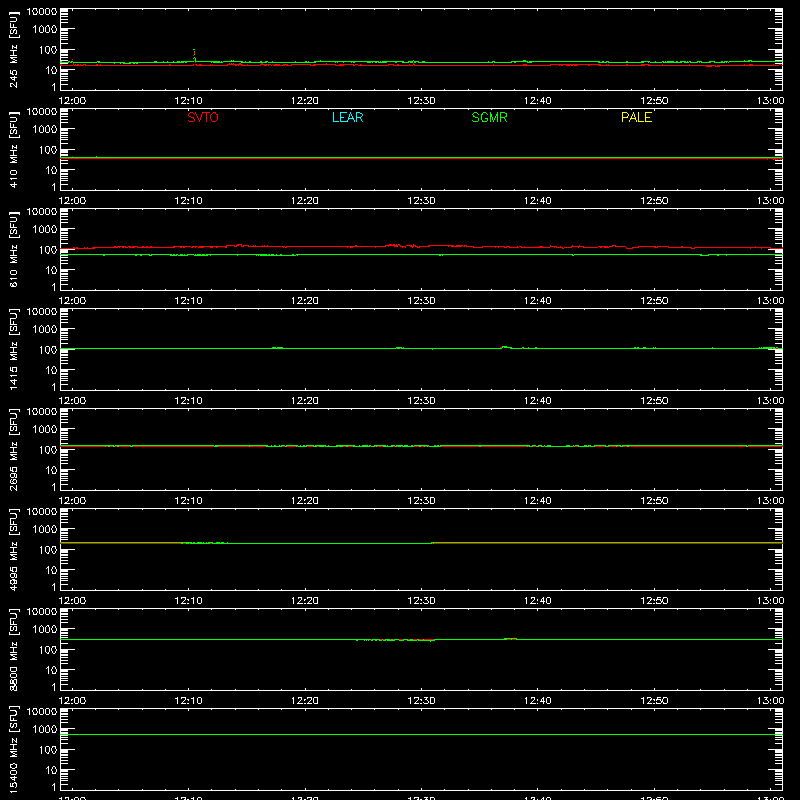Click 12:30 time label under 8800 MHz plot
800x800 pixels.
click(421, 701)
